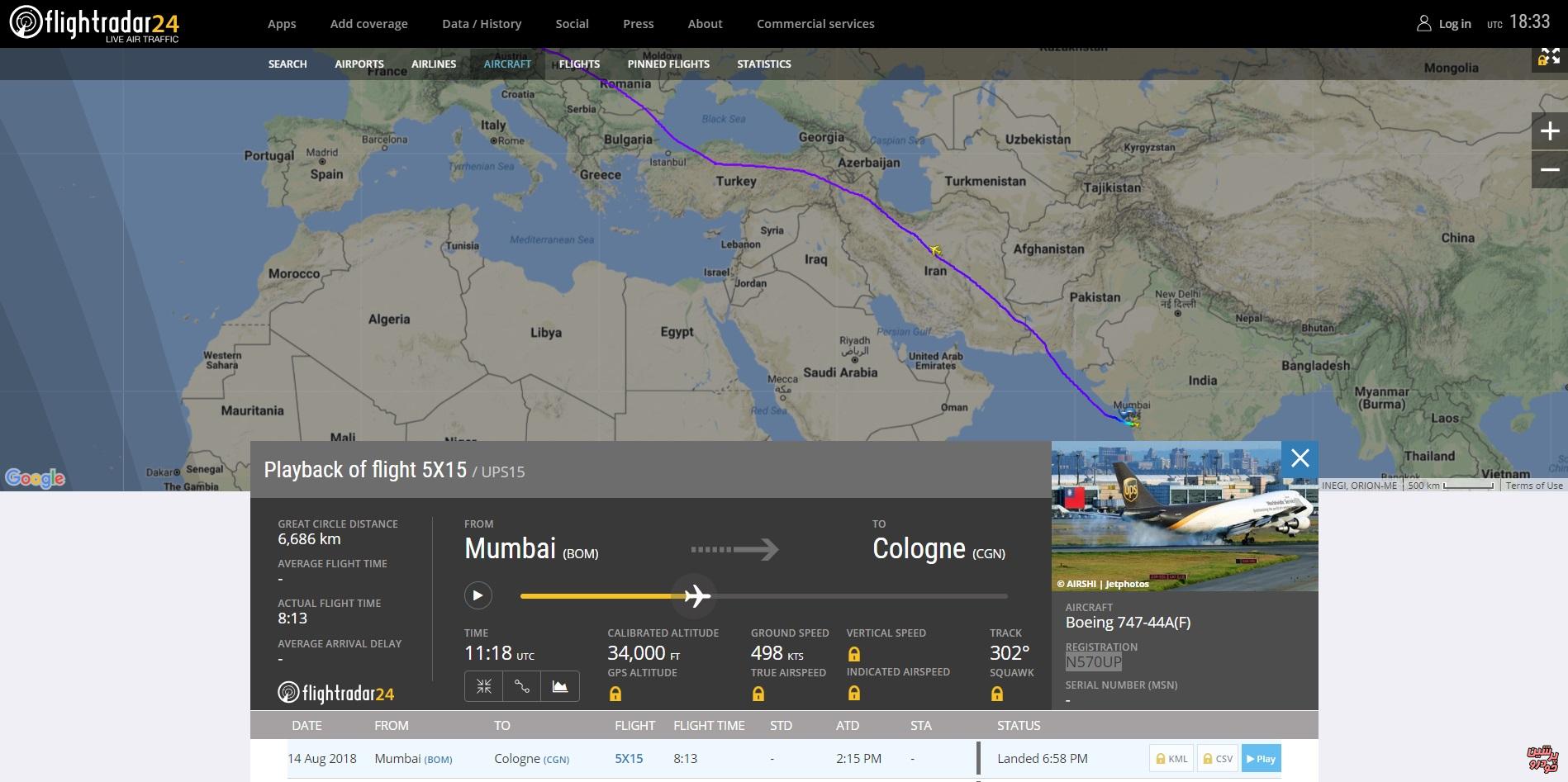Click the yellow aircraft marker over Iran
The height and width of the screenshot is (782, 1568).
click(x=935, y=249)
